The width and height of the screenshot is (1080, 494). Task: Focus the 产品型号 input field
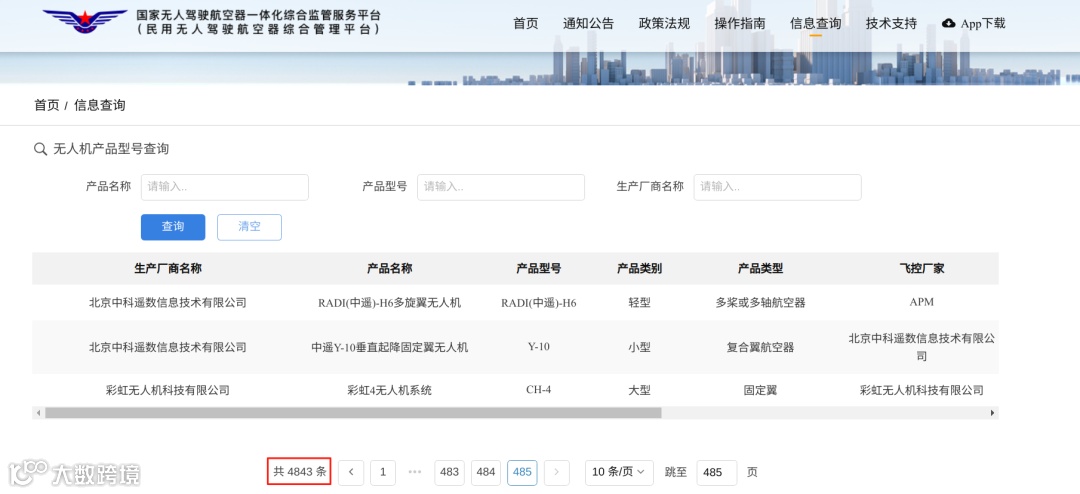[501, 187]
